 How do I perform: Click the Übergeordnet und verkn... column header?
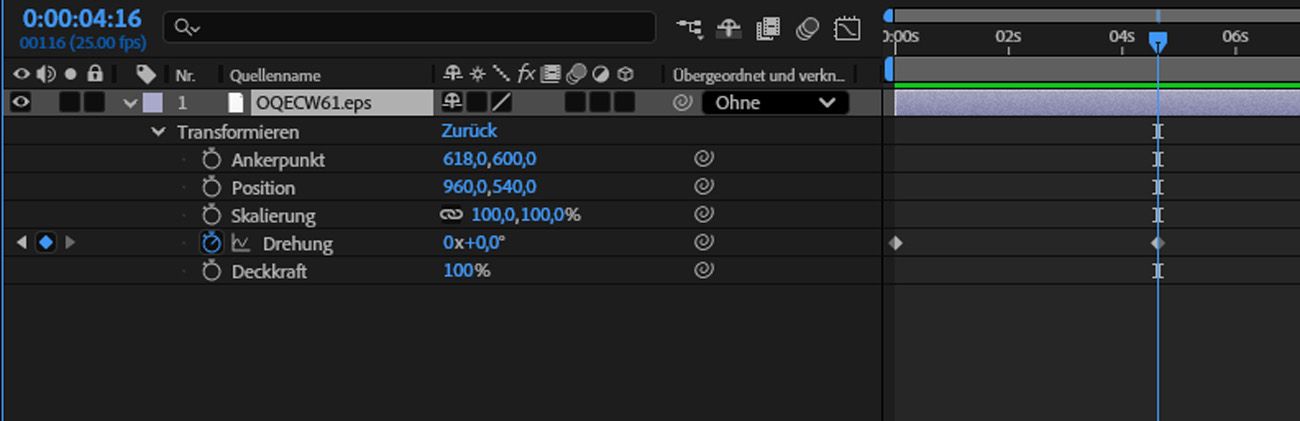pos(758,75)
